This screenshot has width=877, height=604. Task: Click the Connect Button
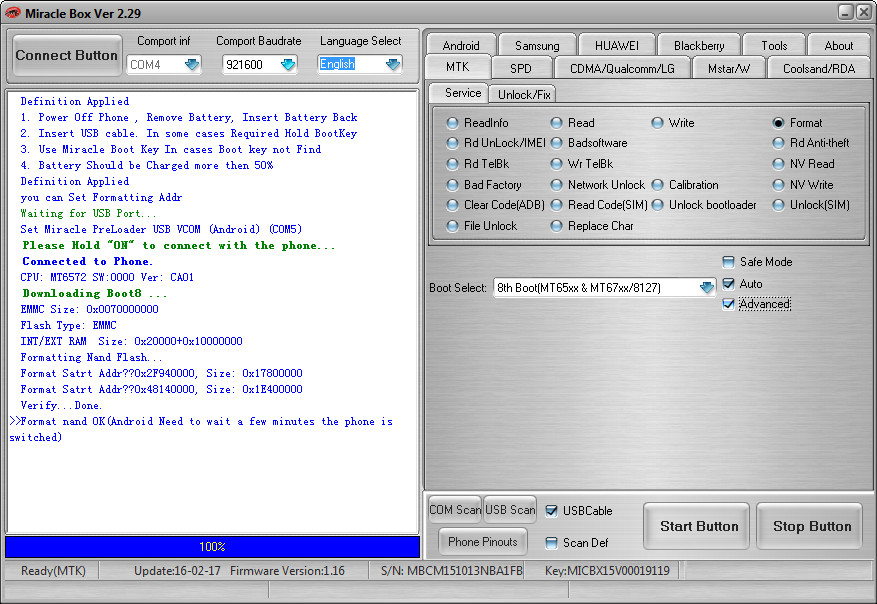point(66,56)
